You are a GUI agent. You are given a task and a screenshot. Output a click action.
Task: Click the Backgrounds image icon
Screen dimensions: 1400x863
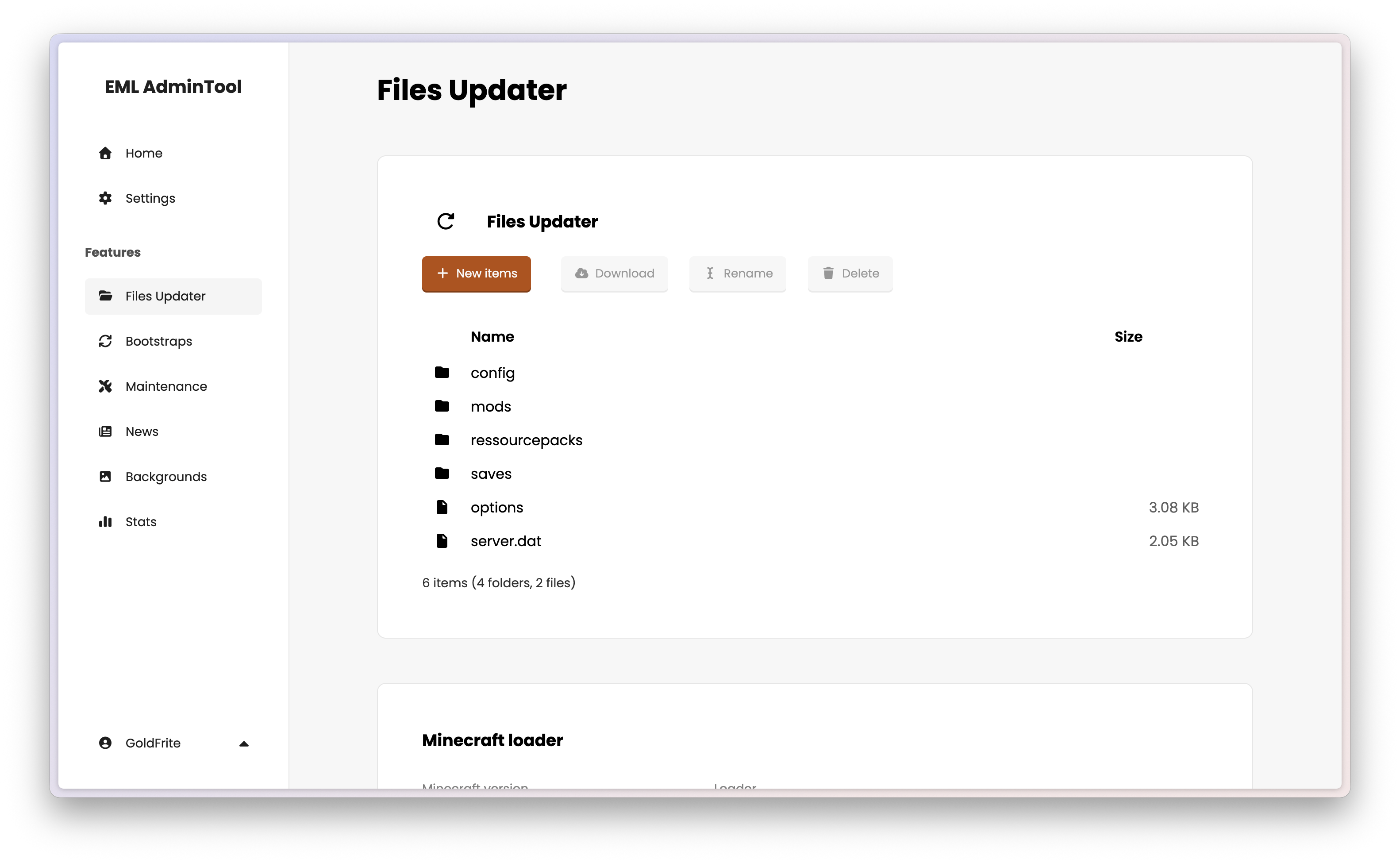tap(105, 476)
